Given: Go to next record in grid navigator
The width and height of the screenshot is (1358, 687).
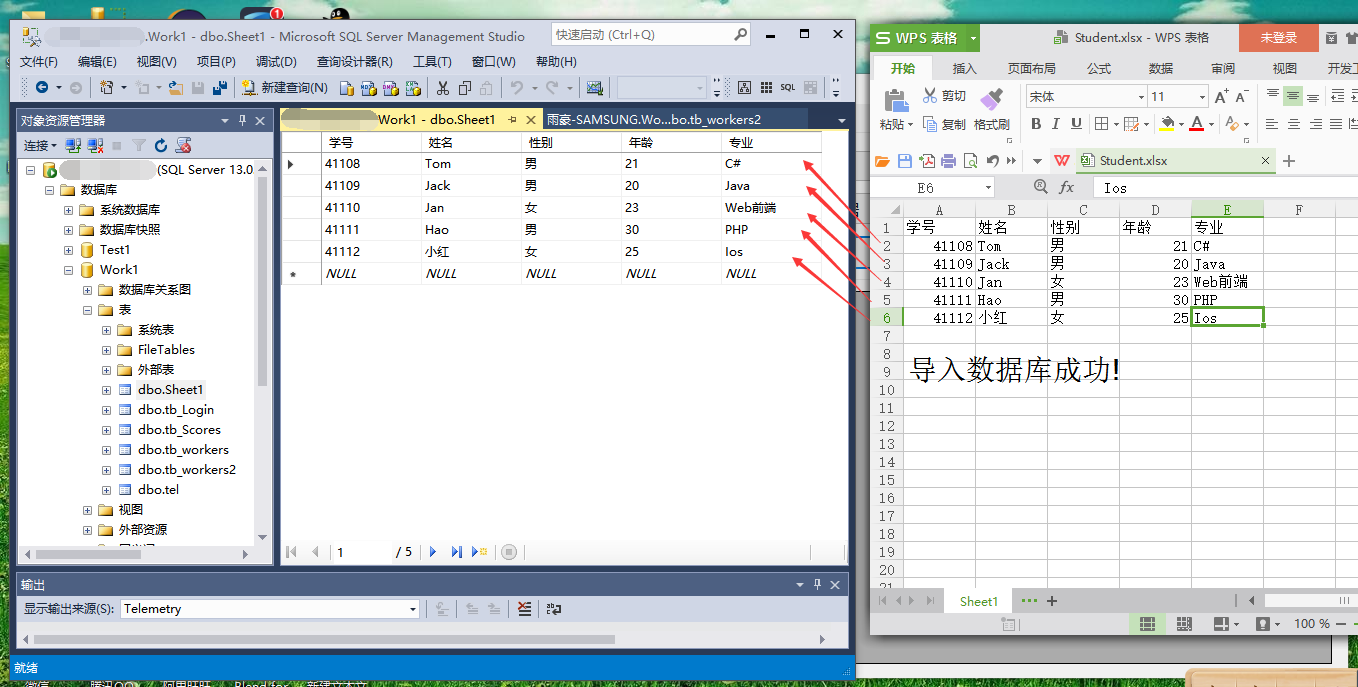Looking at the screenshot, I should (433, 552).
